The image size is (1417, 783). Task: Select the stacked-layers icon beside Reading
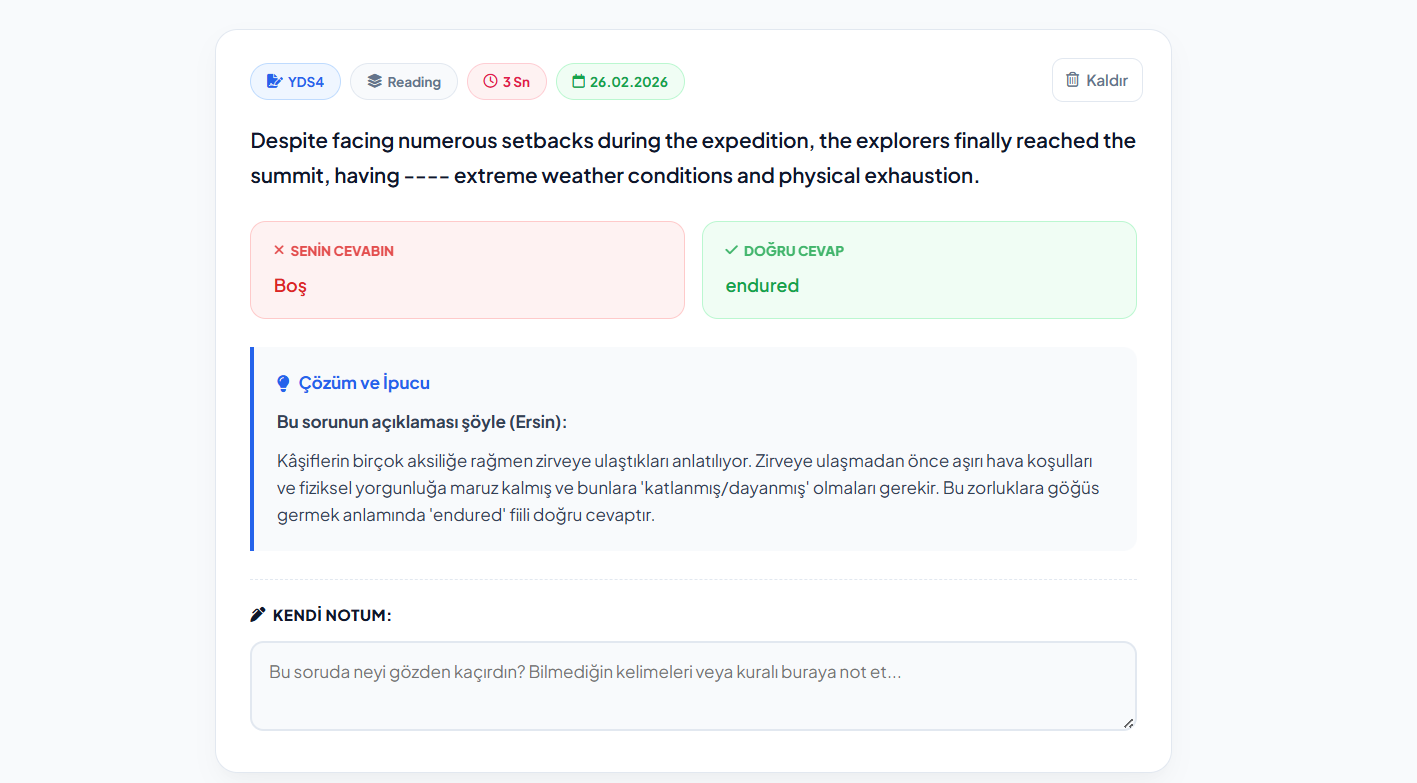(x=373, y=81)
